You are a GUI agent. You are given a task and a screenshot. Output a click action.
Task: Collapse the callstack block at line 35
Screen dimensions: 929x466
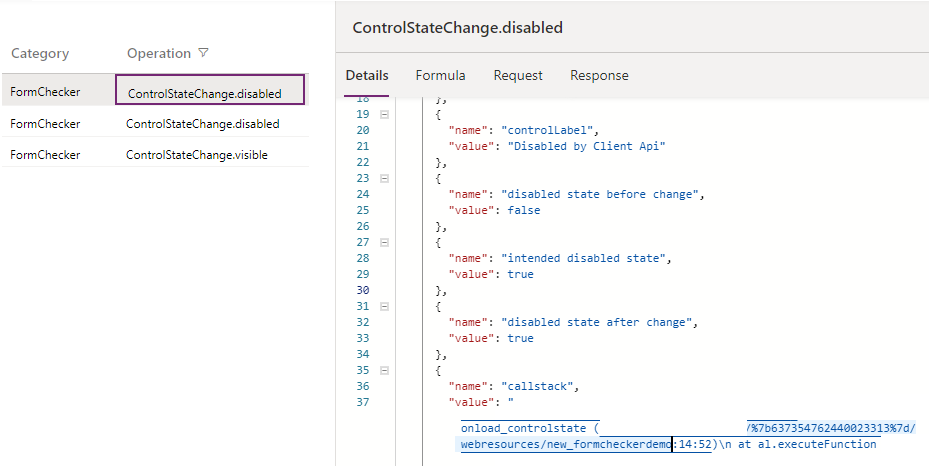click(384, 370)
